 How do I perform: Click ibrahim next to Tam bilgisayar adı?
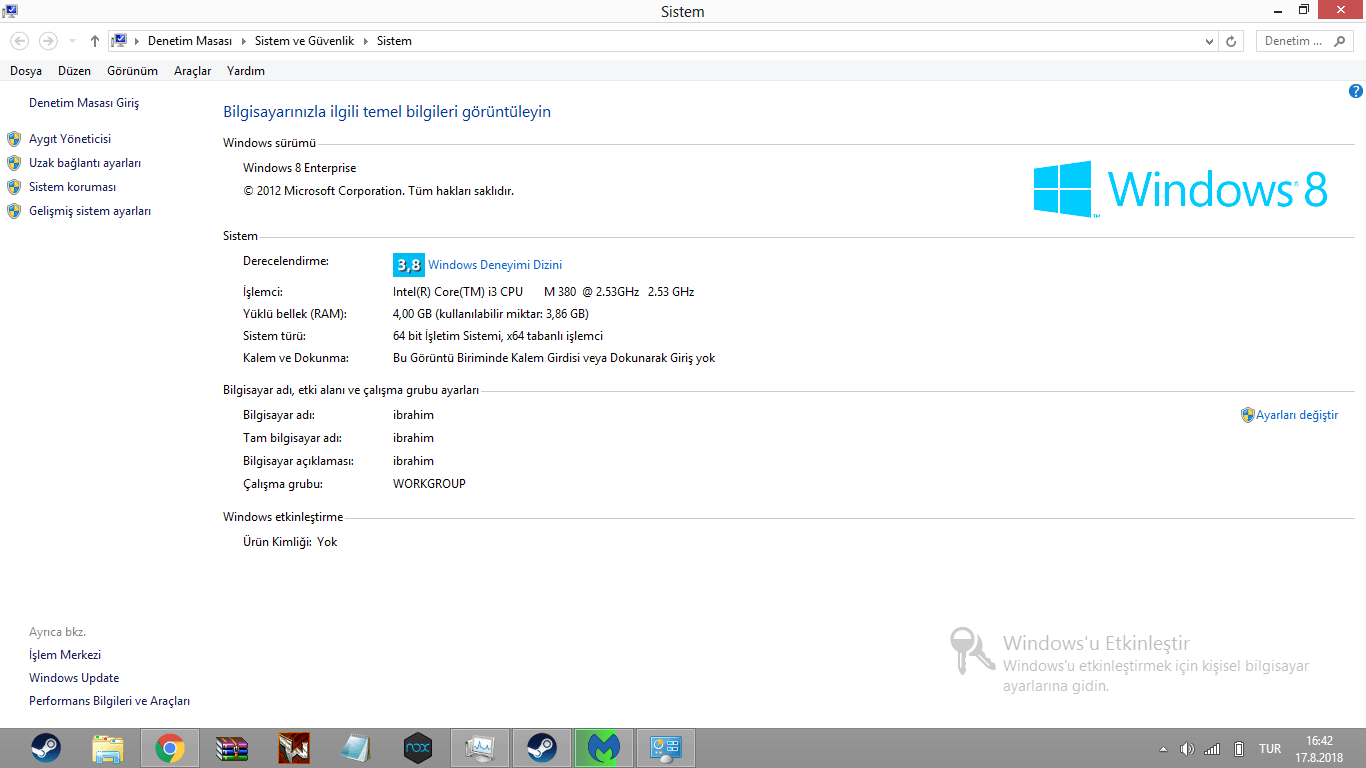(414, 438)
